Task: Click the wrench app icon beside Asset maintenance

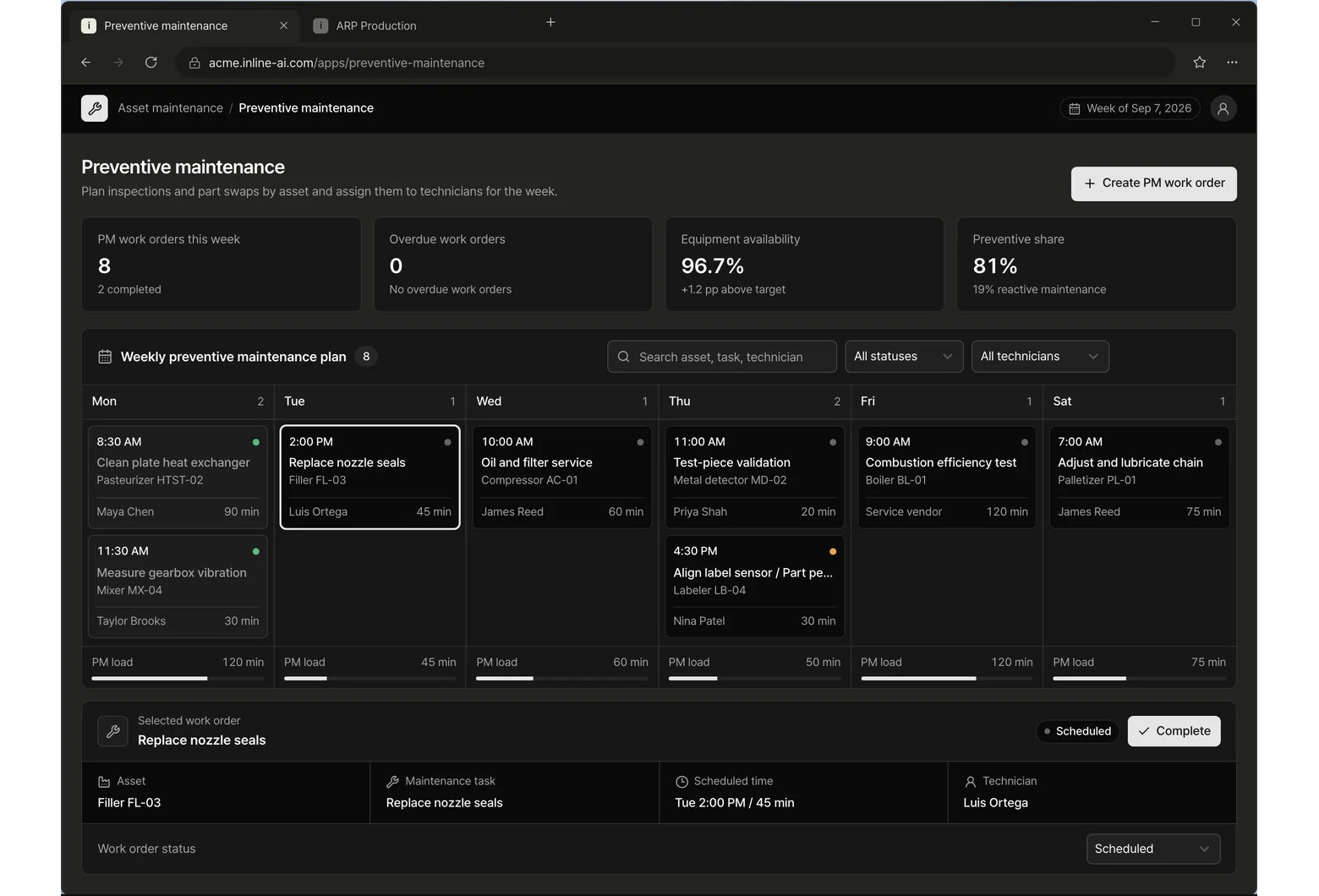Action: [95, 108]
